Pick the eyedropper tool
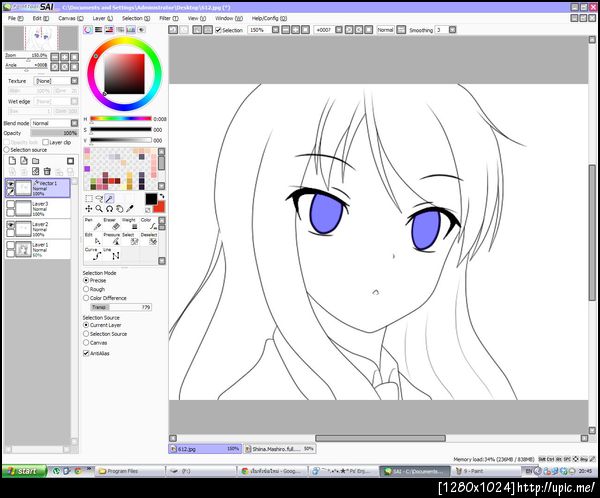The height and width of the screenshot is (498, 600). pos(130,209)
